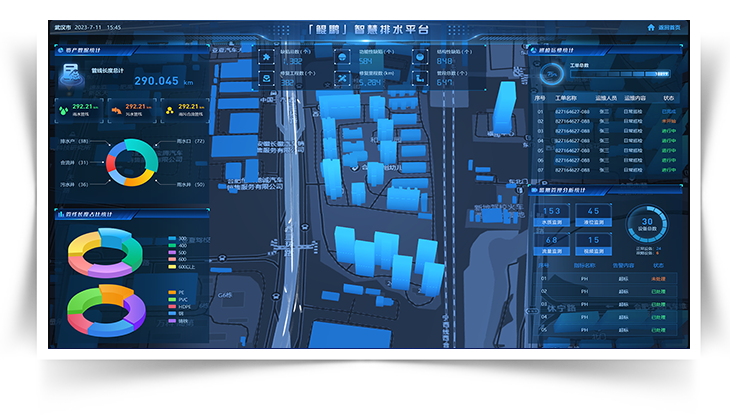Viewport: 730px width, 415px height.
Task: Click the 缺陷总数 puzzle-piece icon
Action: click(267, 59)
